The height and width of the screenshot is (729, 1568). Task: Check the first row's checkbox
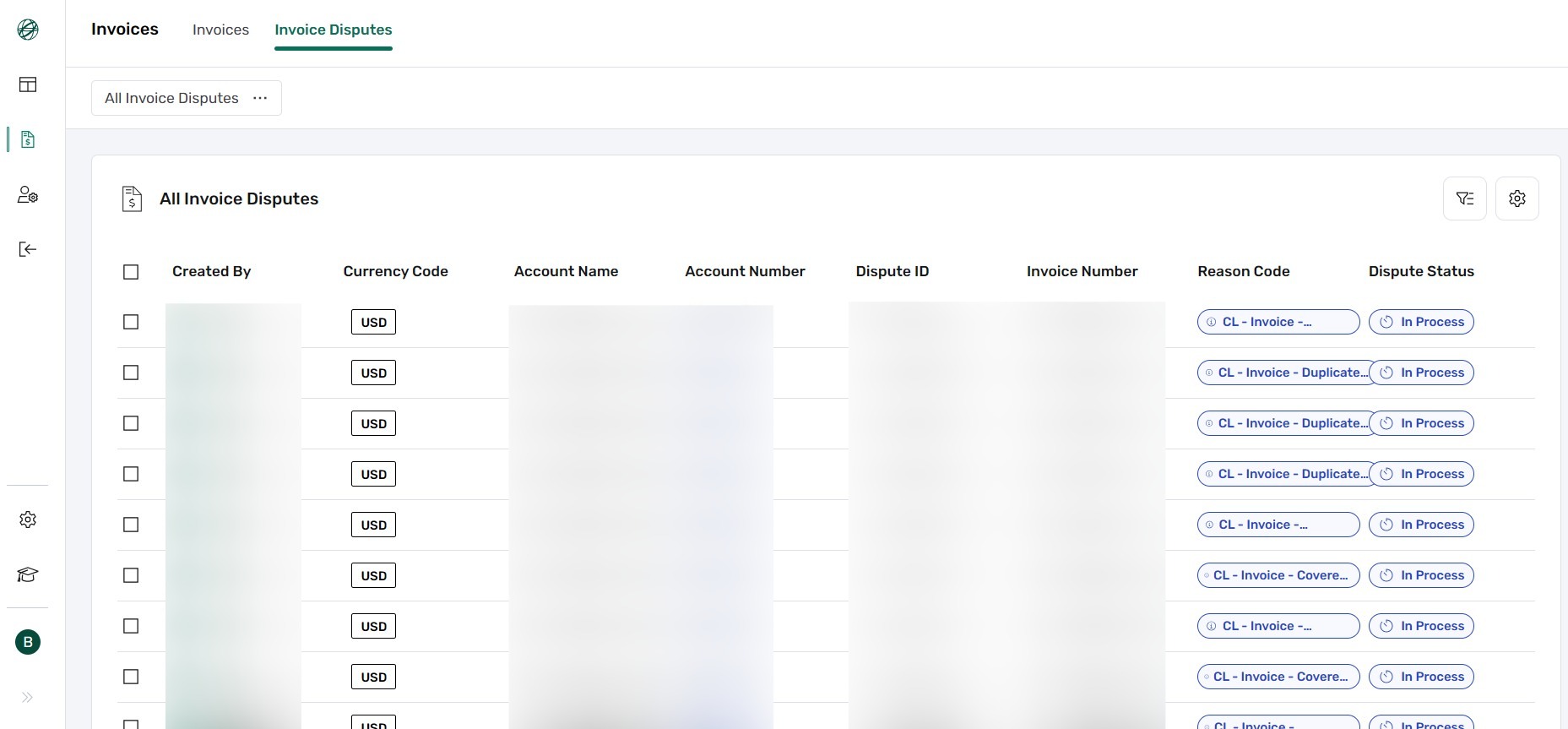pos(131,322)
